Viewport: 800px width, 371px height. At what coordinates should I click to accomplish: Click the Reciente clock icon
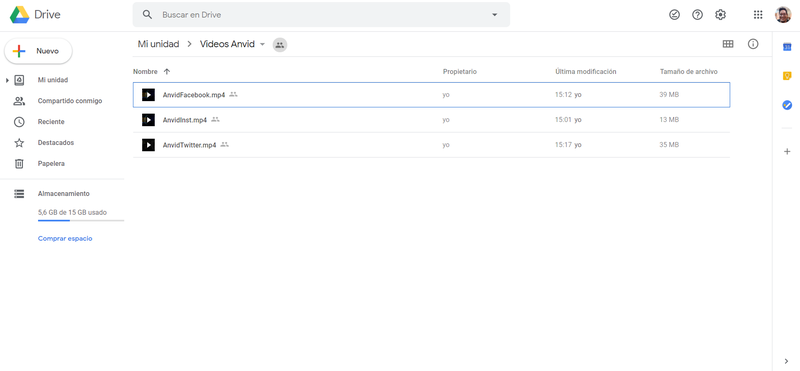pos(19,122)
